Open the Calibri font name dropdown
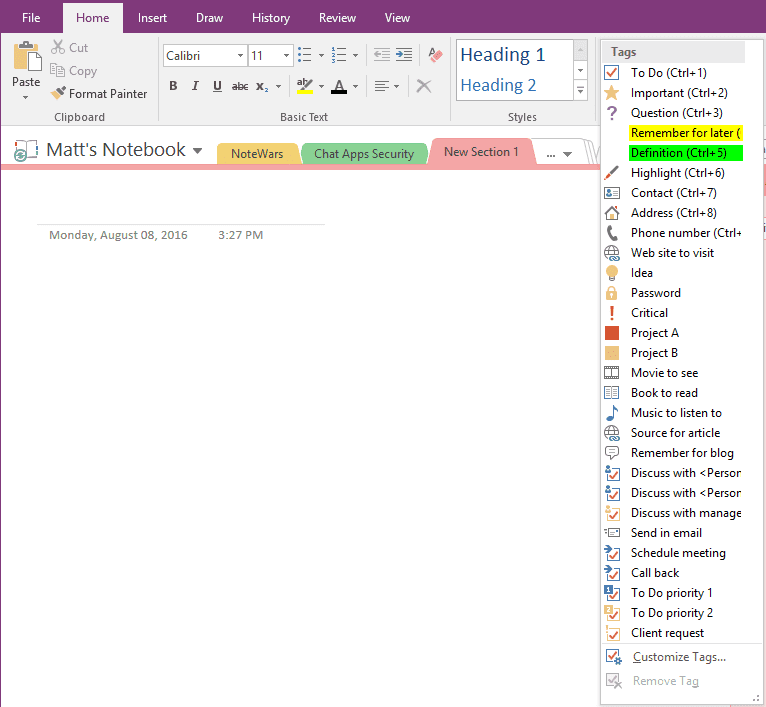This screenshot has height=707, width=766. 240,56
